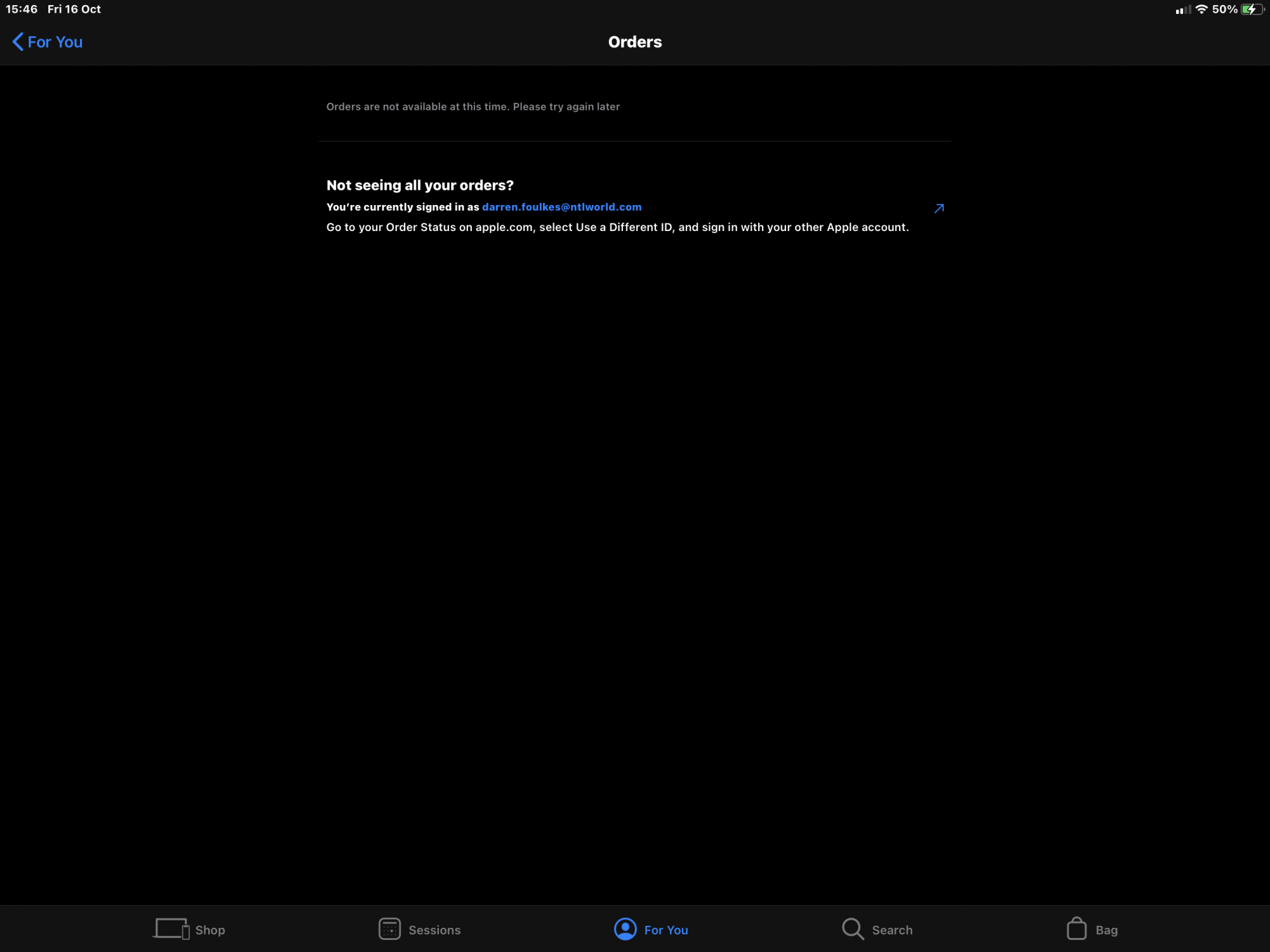Go back to For You text

55,42
